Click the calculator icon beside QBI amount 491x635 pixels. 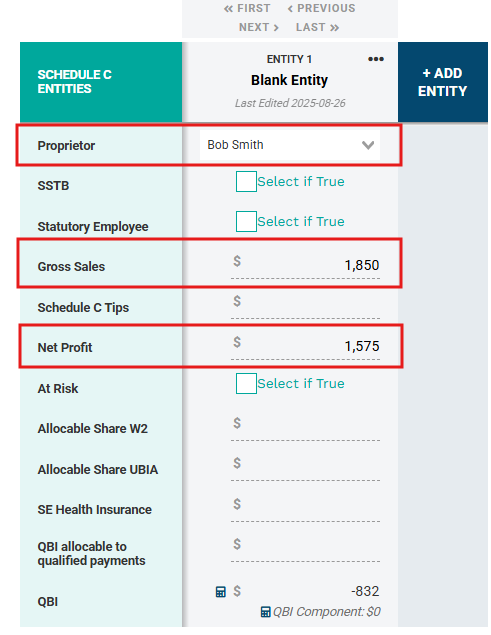(220, 592)
